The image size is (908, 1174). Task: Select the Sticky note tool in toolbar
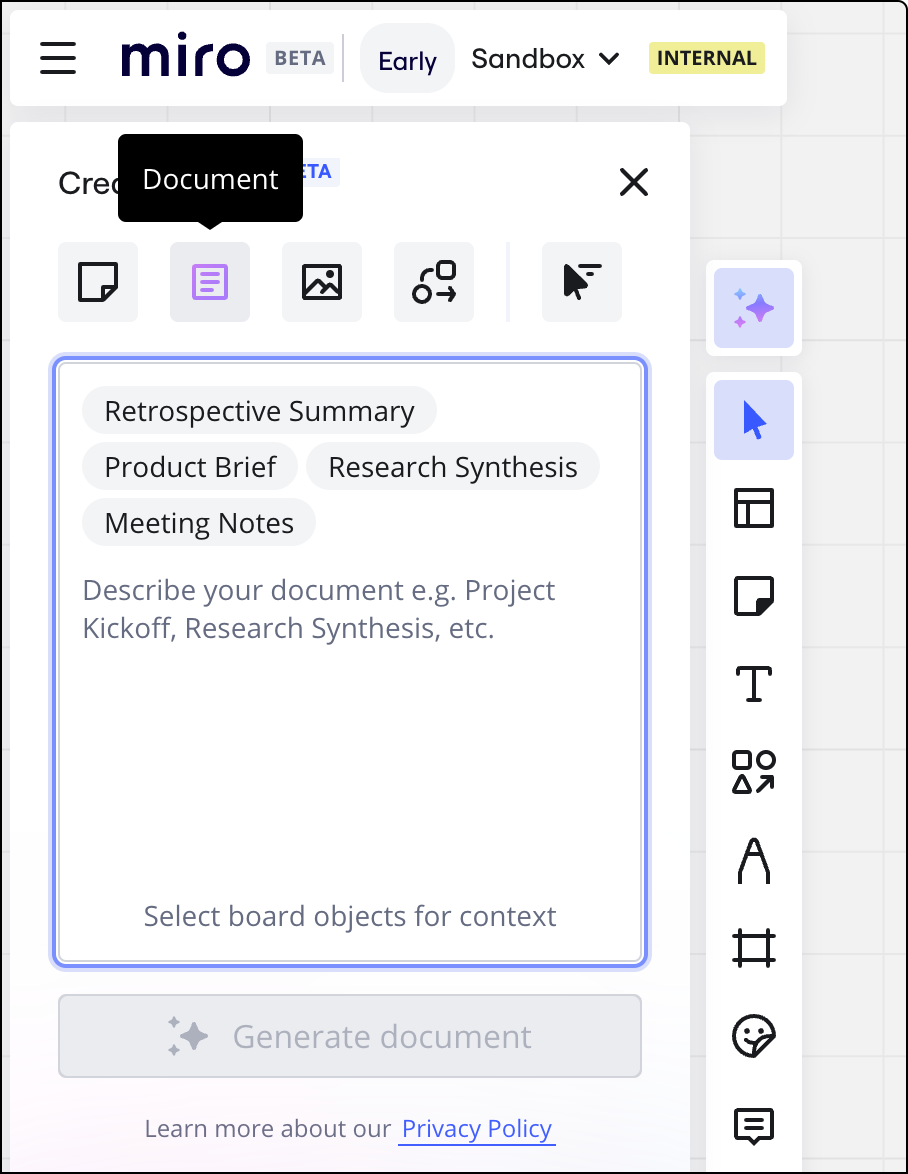point(754,596)
